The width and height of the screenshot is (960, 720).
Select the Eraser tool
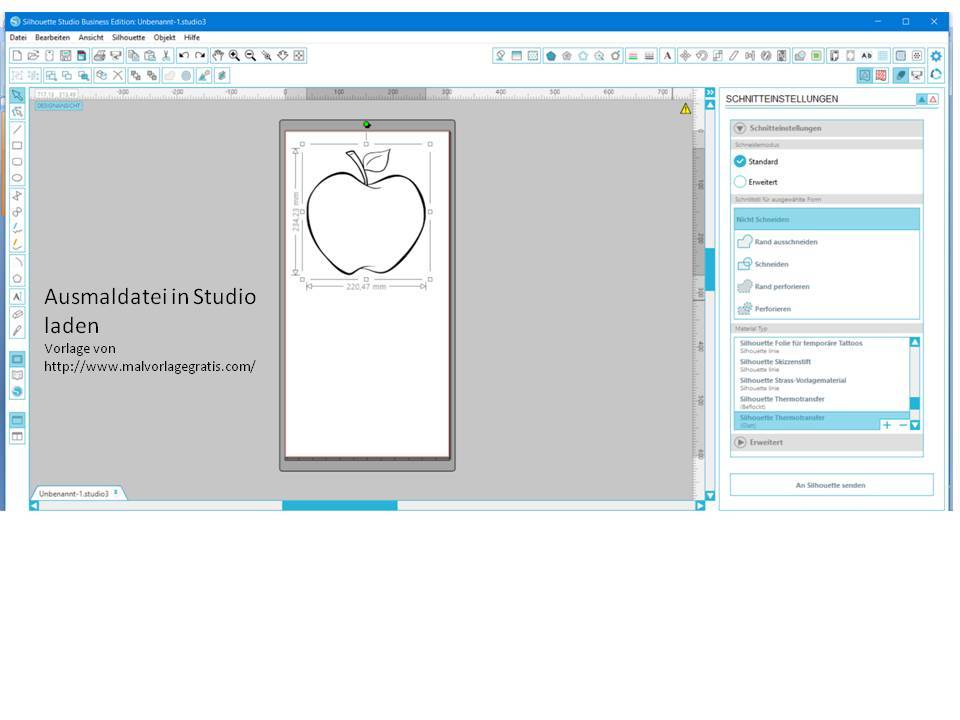pos(17,314)
